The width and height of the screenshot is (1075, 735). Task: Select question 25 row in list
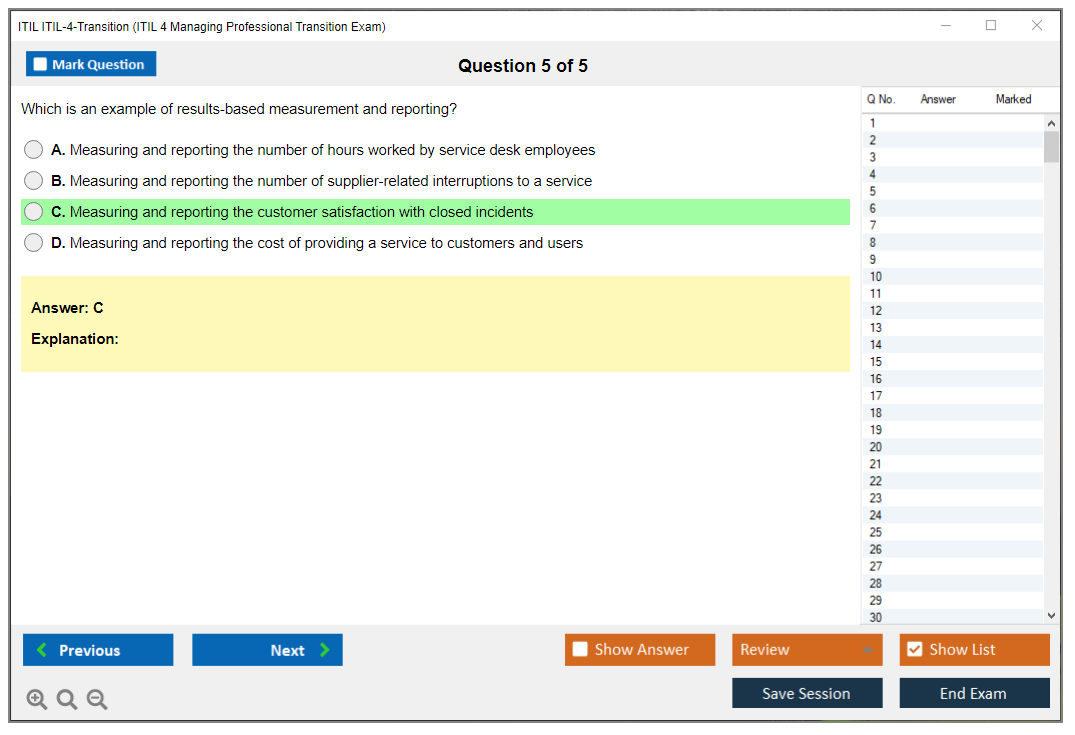point(876,532)
